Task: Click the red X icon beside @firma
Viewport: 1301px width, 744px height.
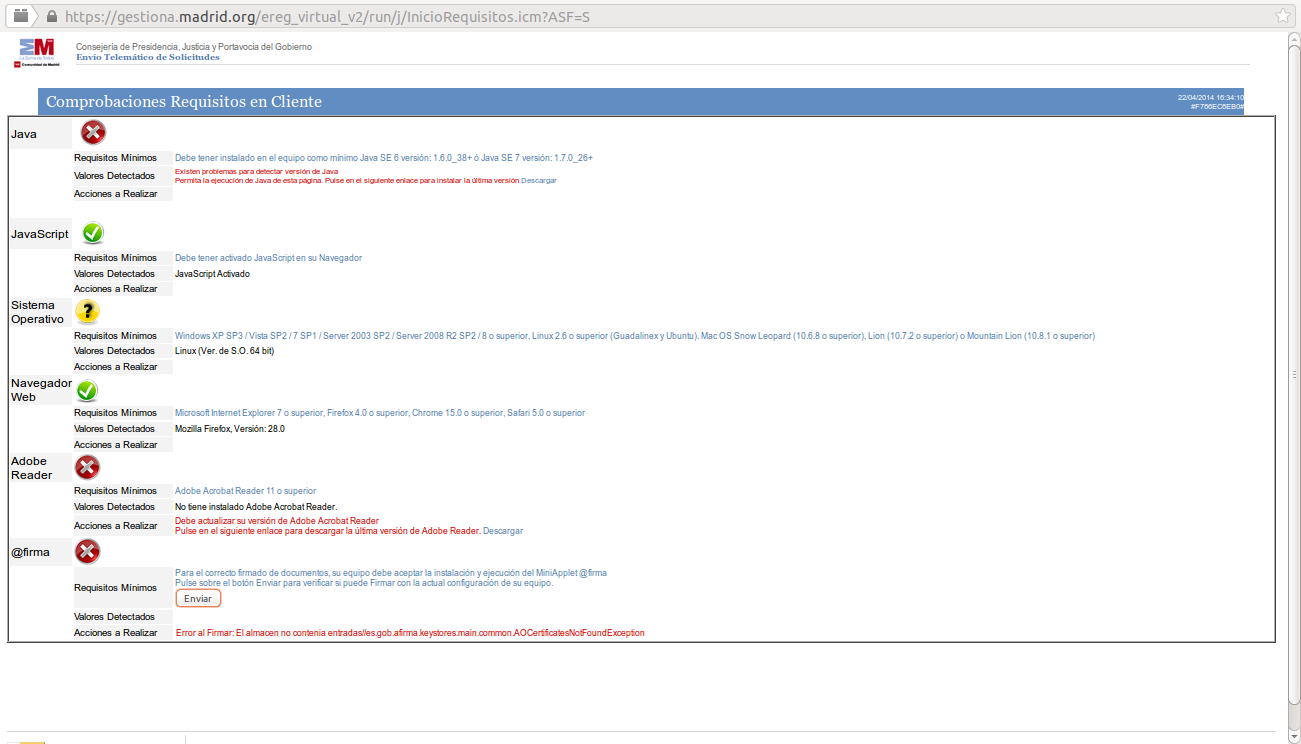Action: click(87, 551)
